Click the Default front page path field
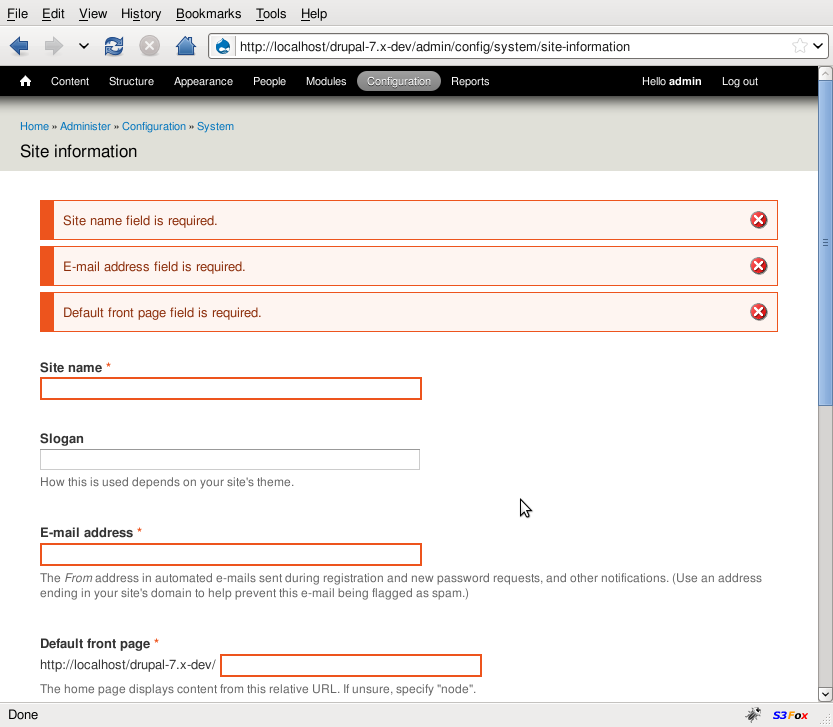Screen dimensions: 833x727 point(351,666)
